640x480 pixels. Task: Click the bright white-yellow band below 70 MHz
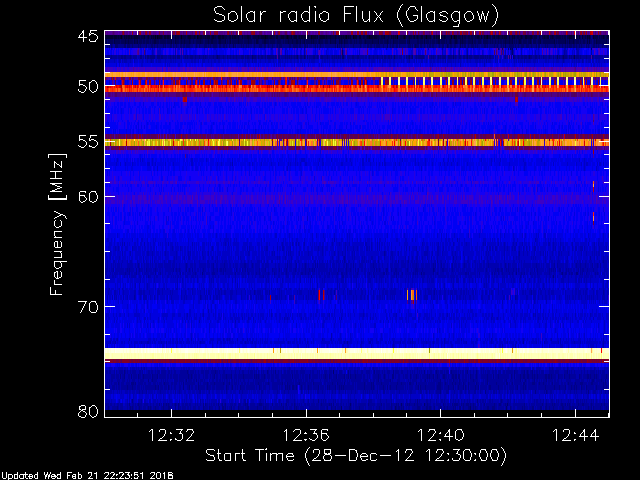pyautogui.click(x=357, y=353)
